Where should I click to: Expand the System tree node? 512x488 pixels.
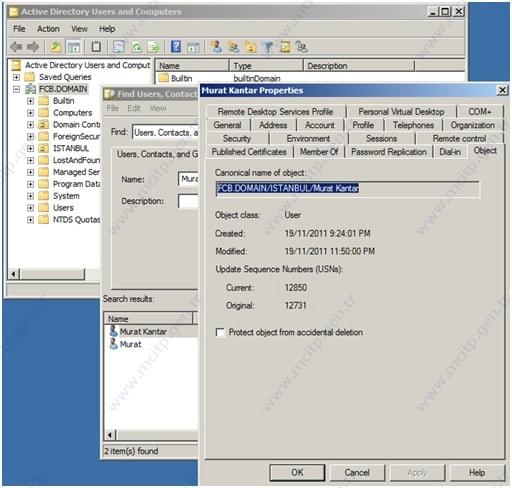pyautogui.click(x=30, y=196)
